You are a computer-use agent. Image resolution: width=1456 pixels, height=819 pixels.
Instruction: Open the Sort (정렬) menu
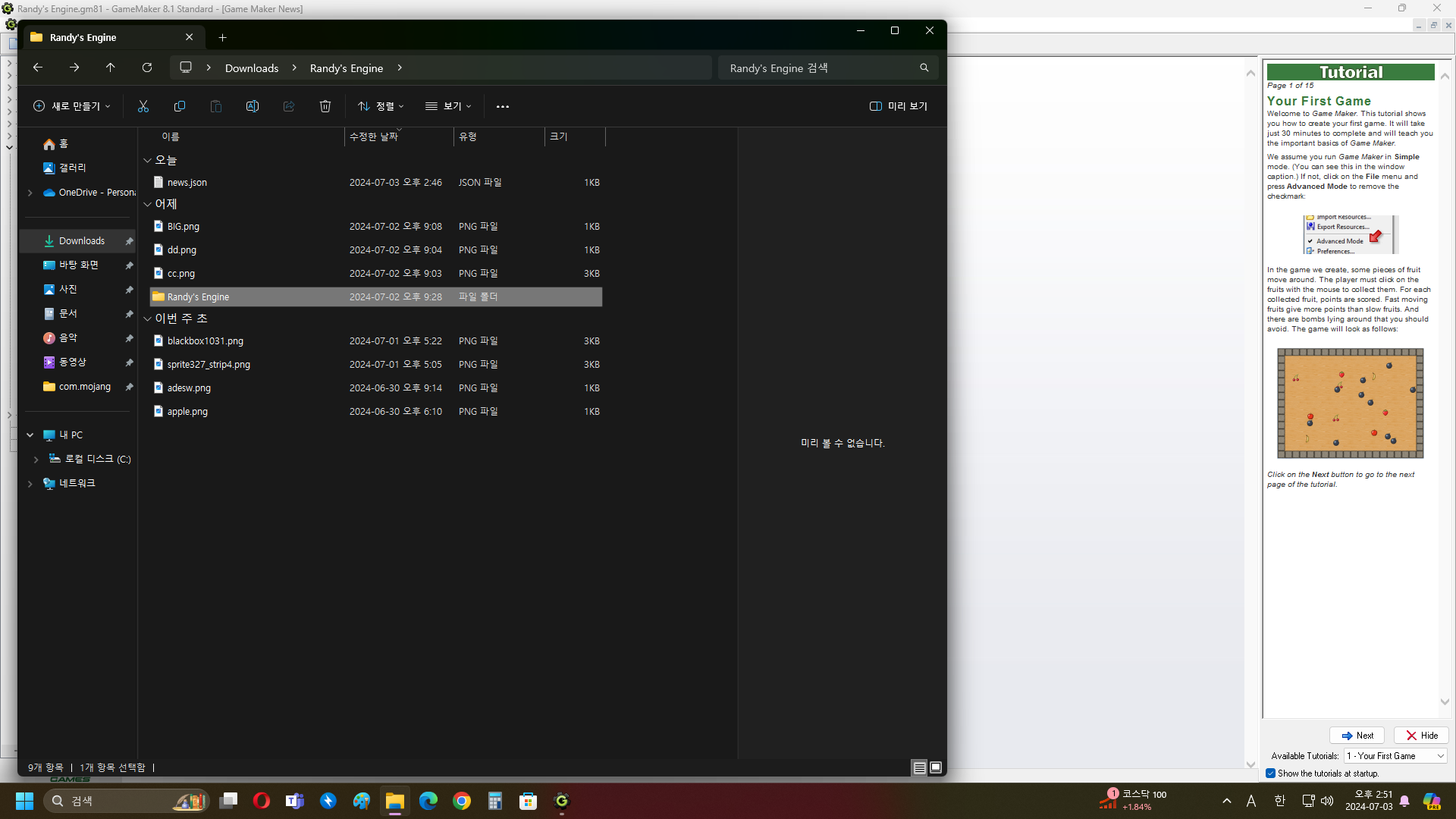click(x=381, y=106)
